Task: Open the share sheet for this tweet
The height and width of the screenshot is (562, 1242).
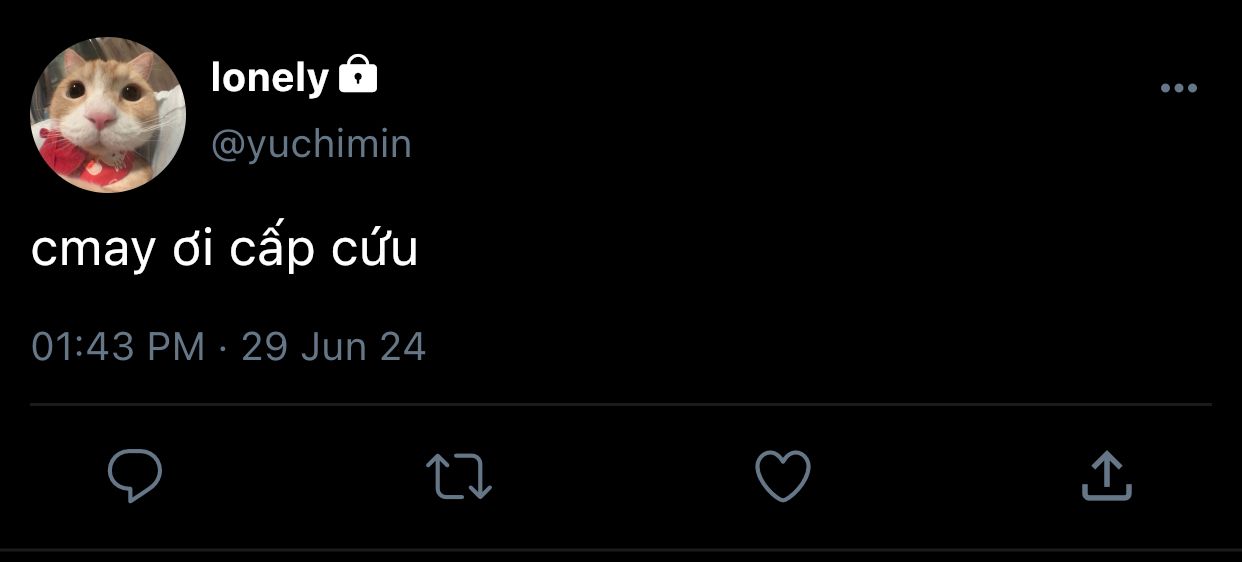Action: [1107, 476]
